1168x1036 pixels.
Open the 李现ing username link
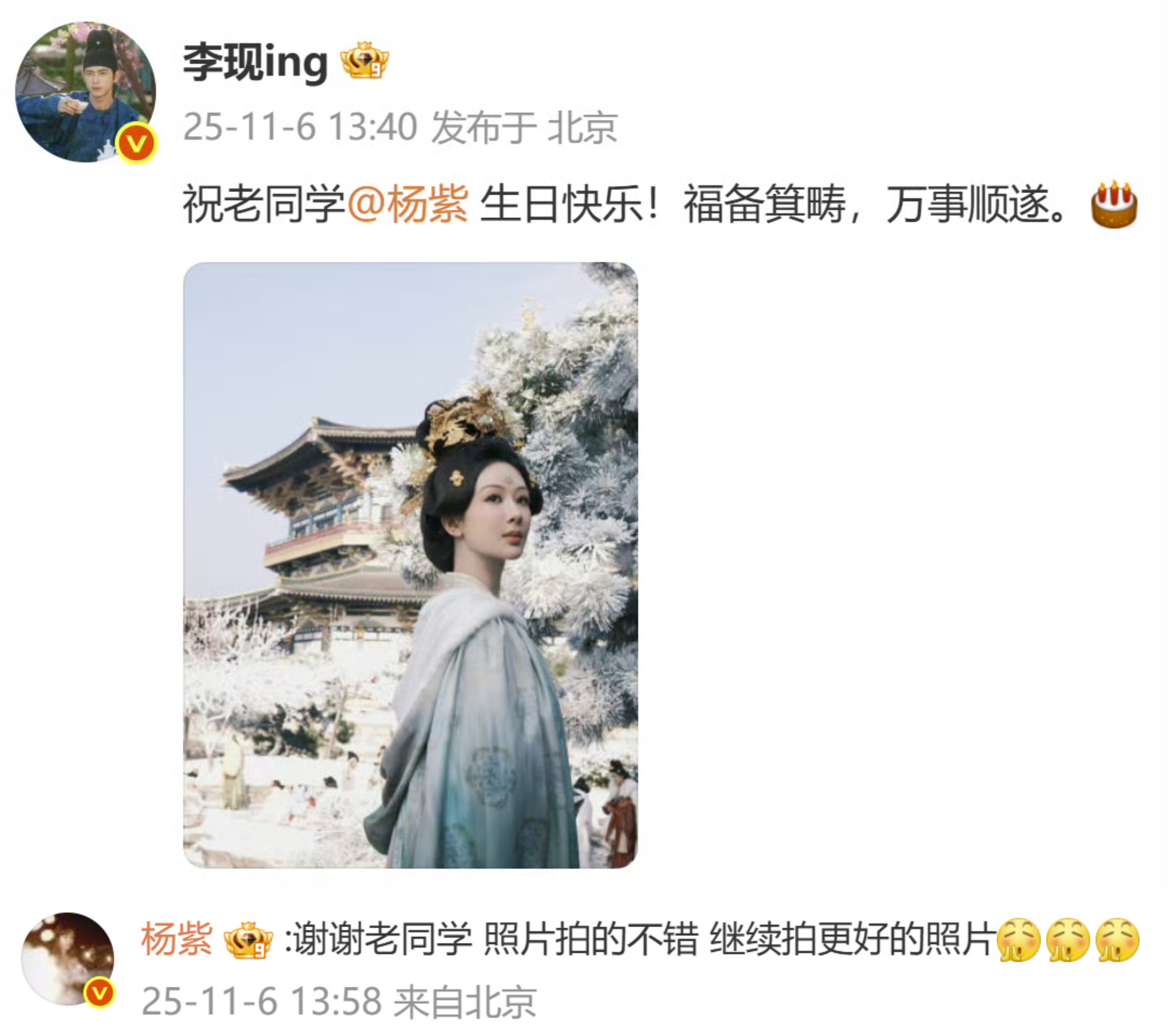coord(255,62)
